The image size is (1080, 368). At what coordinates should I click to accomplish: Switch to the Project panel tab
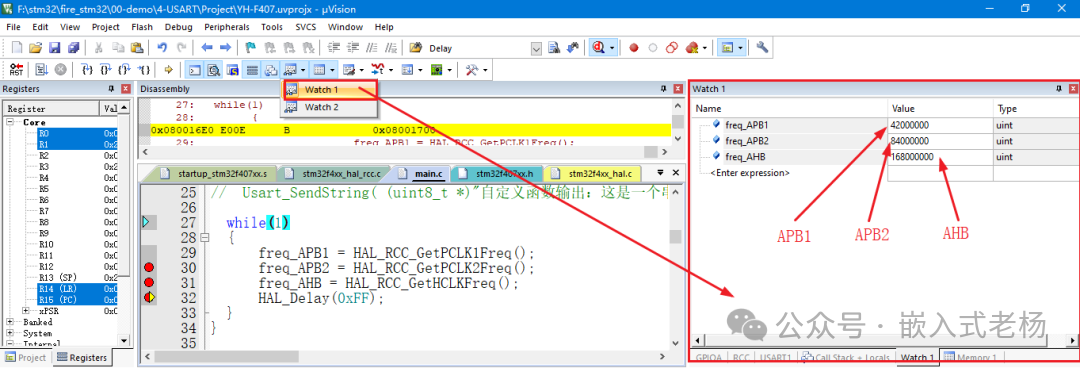coord(25,358)
